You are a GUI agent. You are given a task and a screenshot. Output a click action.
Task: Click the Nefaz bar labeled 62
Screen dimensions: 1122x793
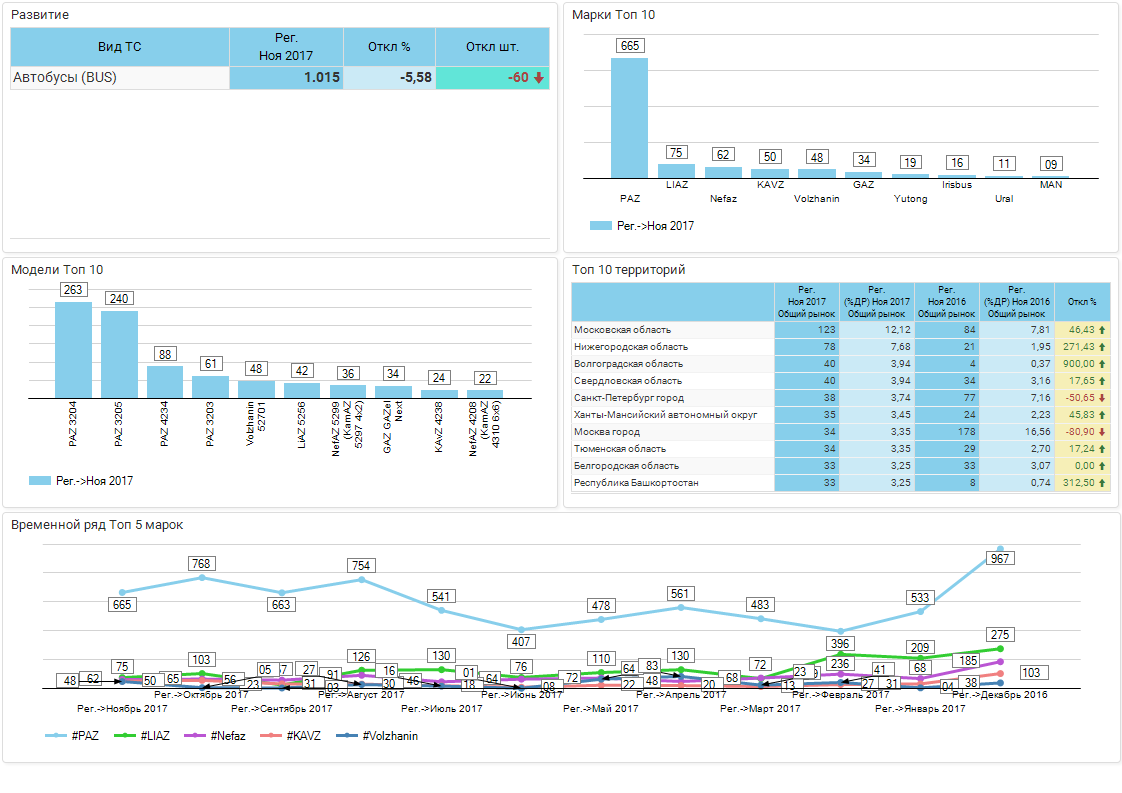click(x=723, y=172)
